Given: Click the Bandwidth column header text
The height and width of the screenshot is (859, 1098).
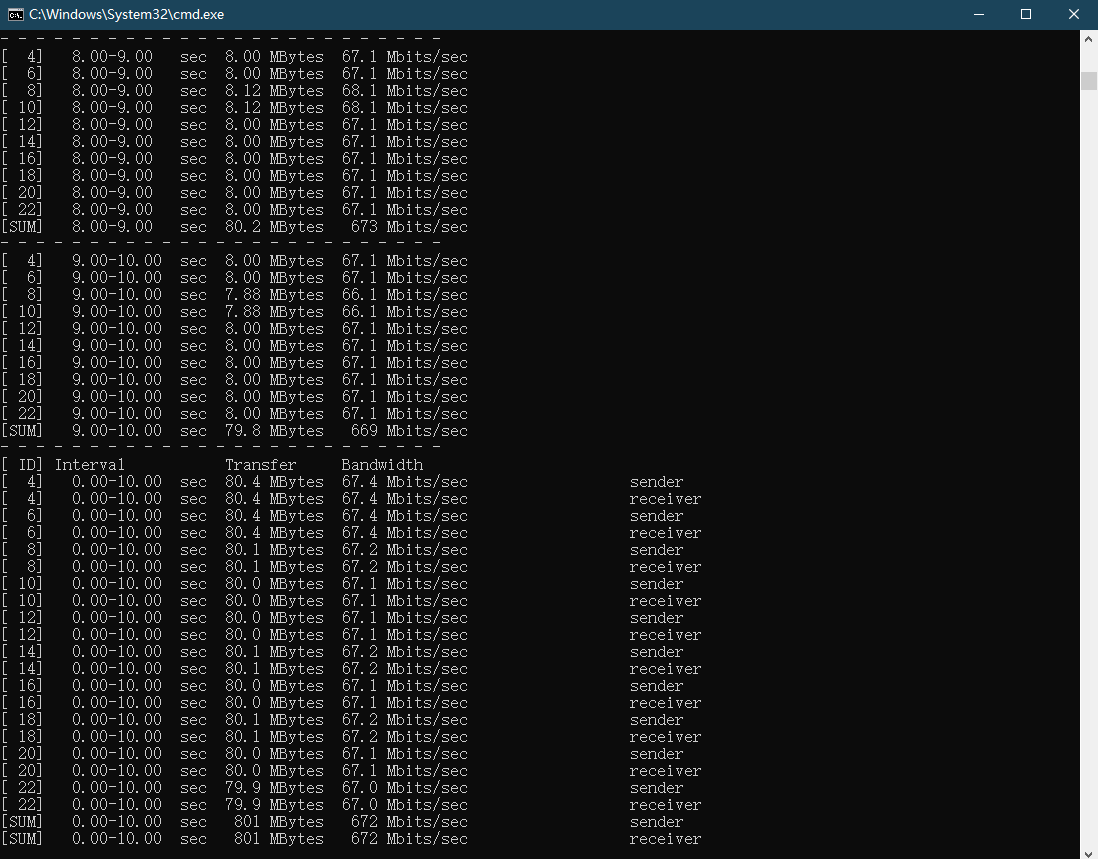Looking at the screenshot, I should click(x=382, y=465).
